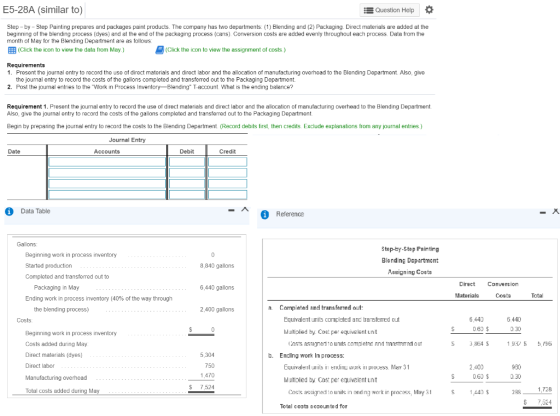This screenshot has width=560, height=416.
Task: Select the first Debit input field
Action: pyautogui.click(x=187, y=162)
